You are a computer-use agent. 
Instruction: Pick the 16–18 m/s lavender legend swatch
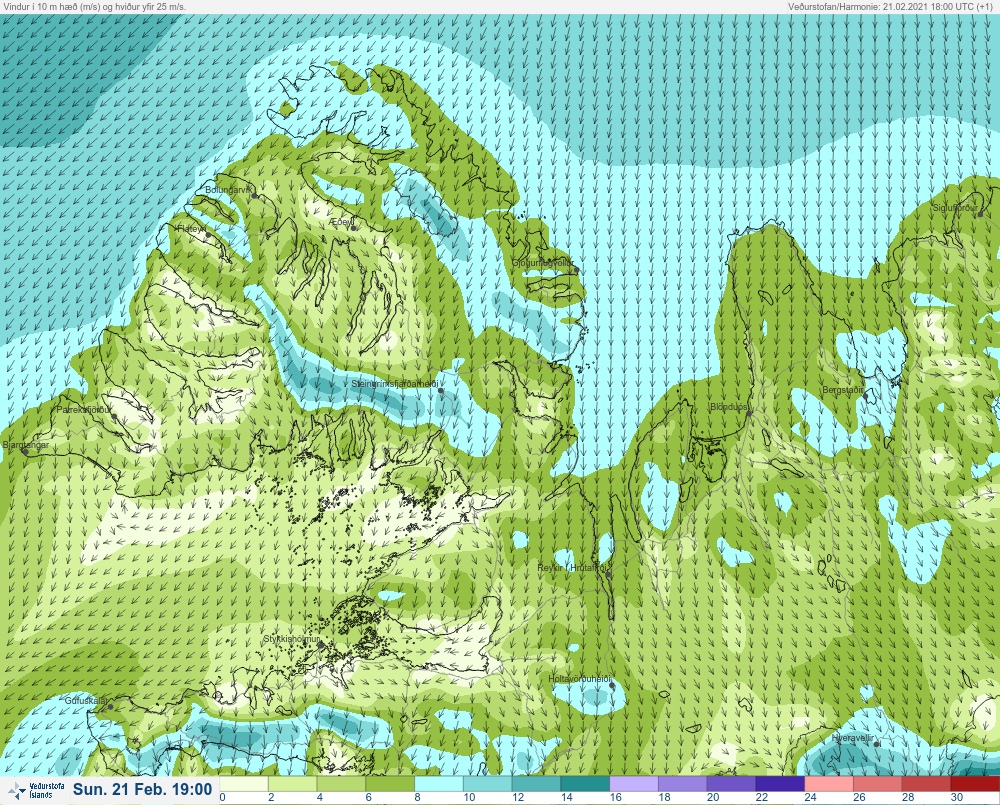(x=634, y=783)
